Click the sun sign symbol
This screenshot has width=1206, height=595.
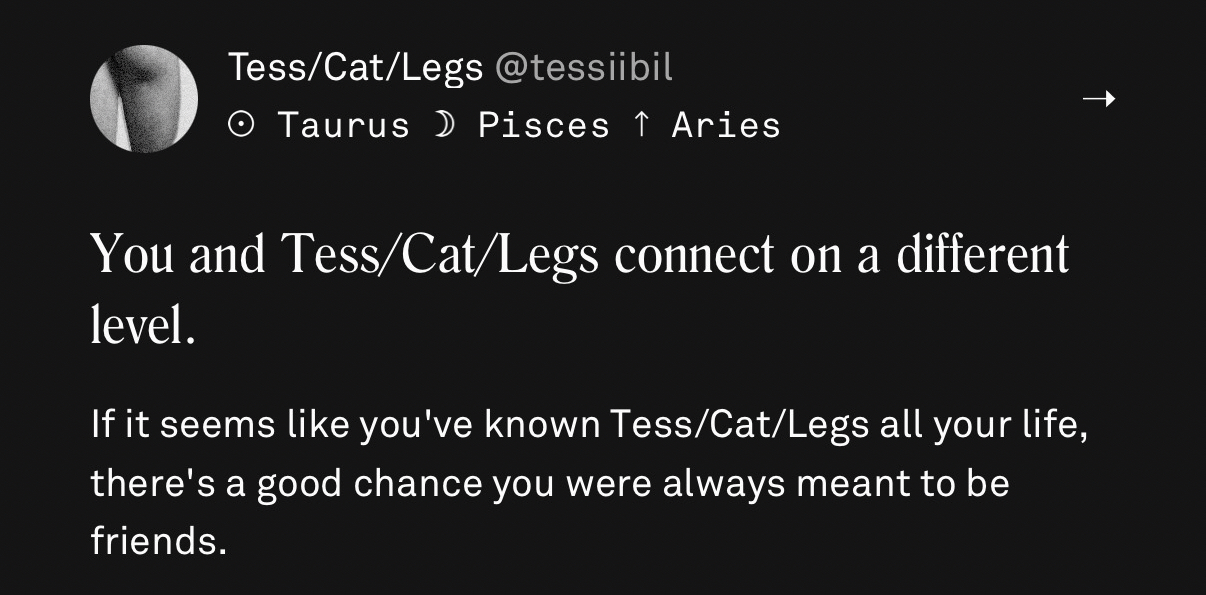(239, 125)
